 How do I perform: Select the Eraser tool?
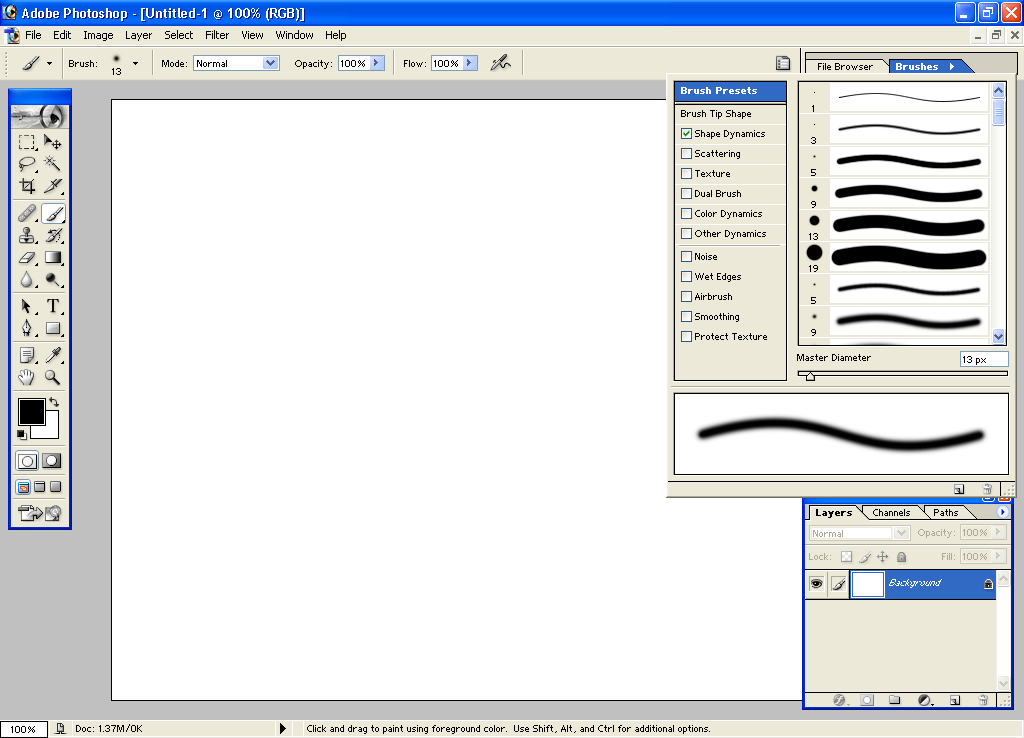point(27,257)
